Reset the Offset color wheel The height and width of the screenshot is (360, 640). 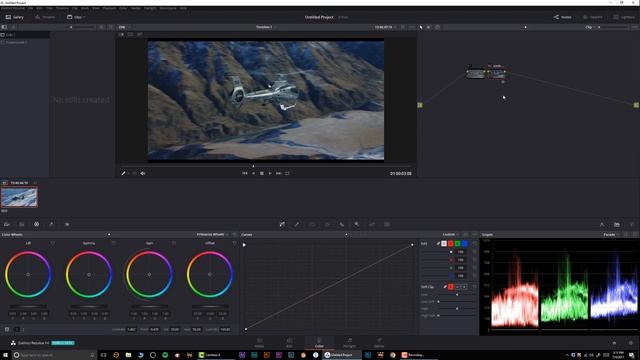234,243
